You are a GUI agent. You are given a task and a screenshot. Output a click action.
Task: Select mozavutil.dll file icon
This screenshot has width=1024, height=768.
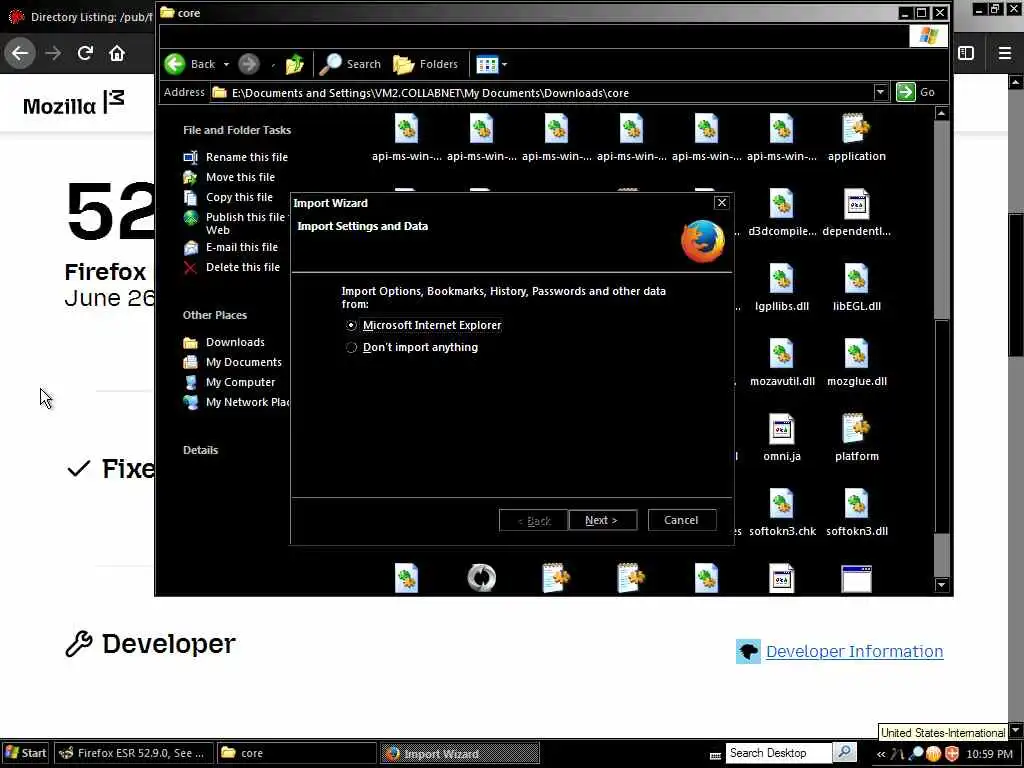point(782,355)
